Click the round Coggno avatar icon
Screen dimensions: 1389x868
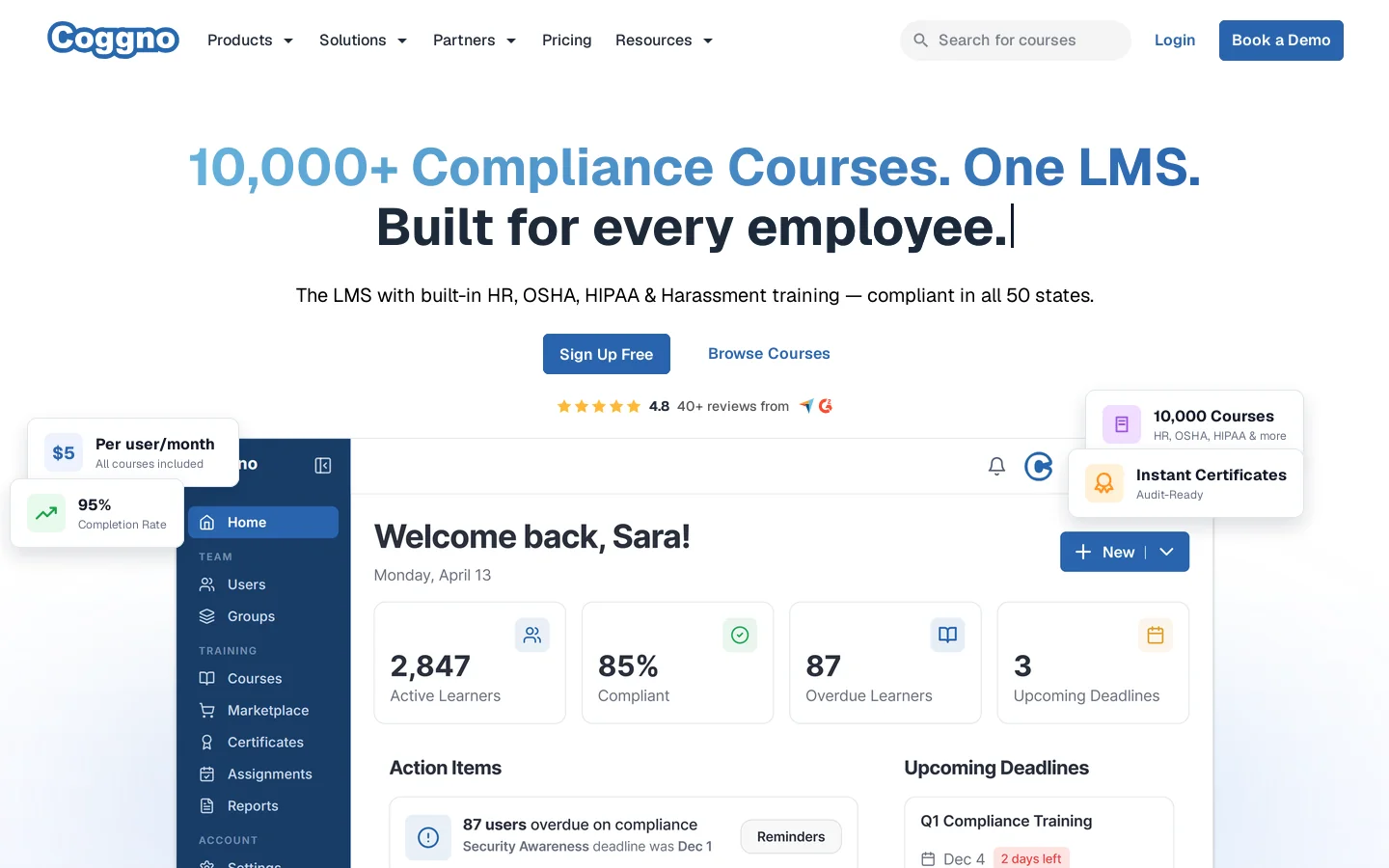1039,467
